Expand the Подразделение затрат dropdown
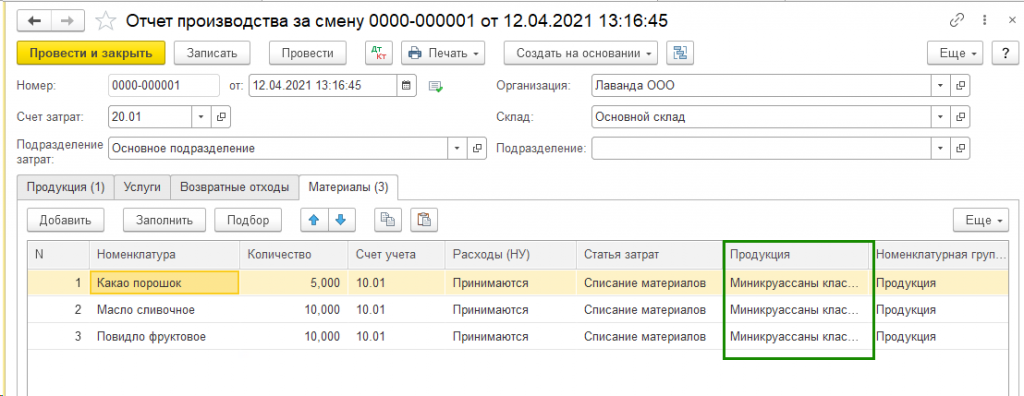Image resolution: width=1024 pixels, height=396 pixels. pos(457,148)
